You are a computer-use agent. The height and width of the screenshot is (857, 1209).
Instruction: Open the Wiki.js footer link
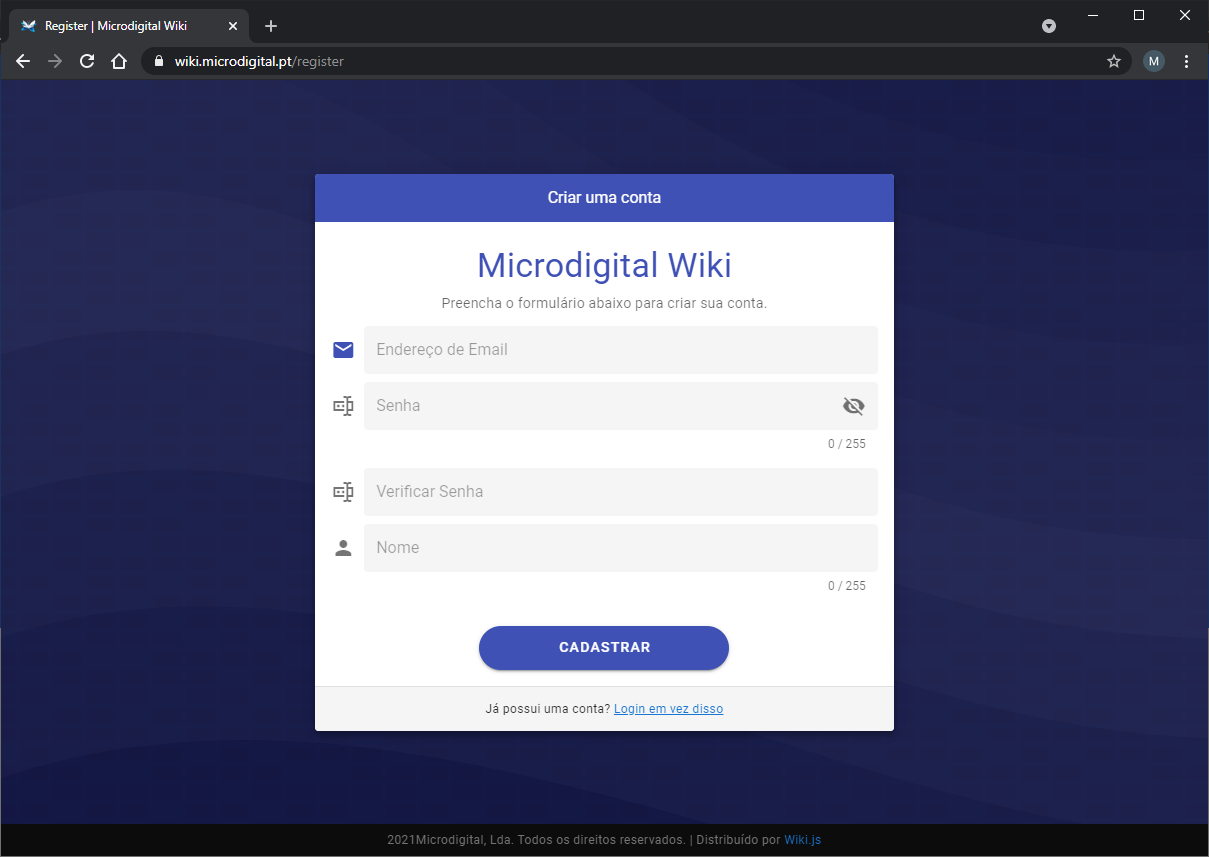coord(802,840)
